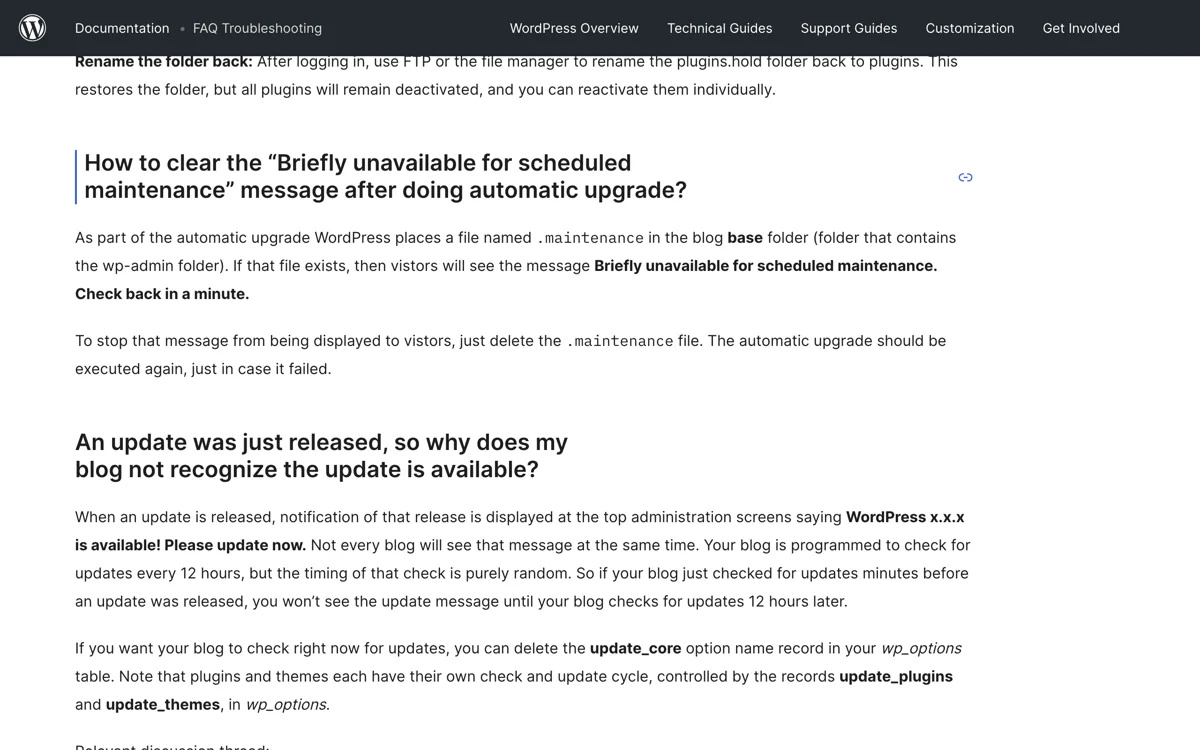Copy link to maintenance heading anchor icon
The height and width of the screenshot is (750, 1200).
[x=965, y=177]
